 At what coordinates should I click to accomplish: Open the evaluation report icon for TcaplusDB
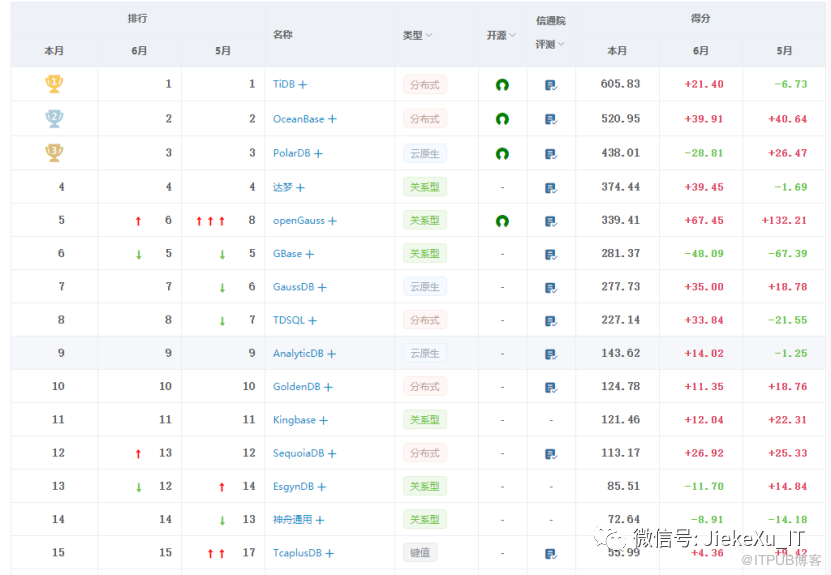551,554
